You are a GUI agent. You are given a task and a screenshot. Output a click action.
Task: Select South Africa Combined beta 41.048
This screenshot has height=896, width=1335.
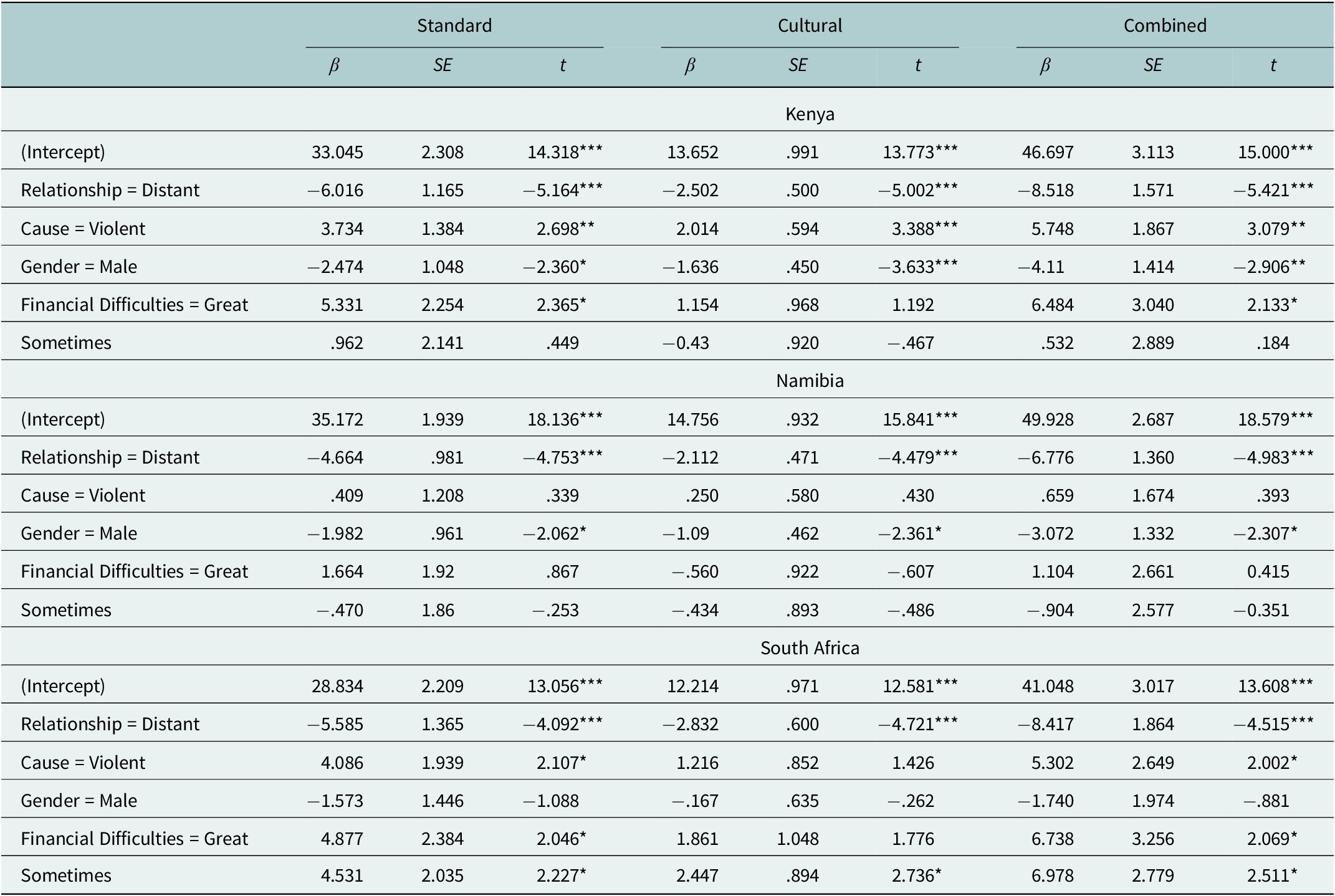1048,686
